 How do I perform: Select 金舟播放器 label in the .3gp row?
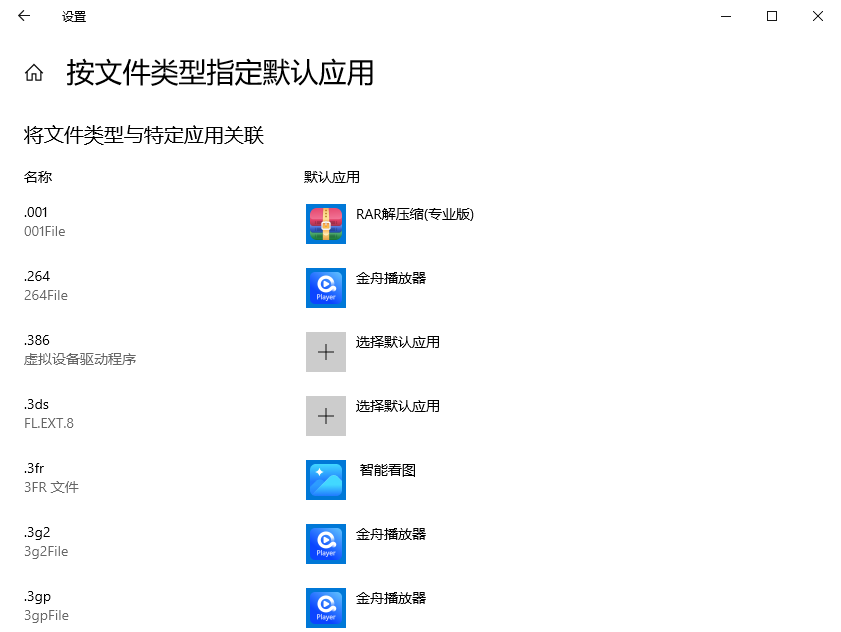point(391,598)
